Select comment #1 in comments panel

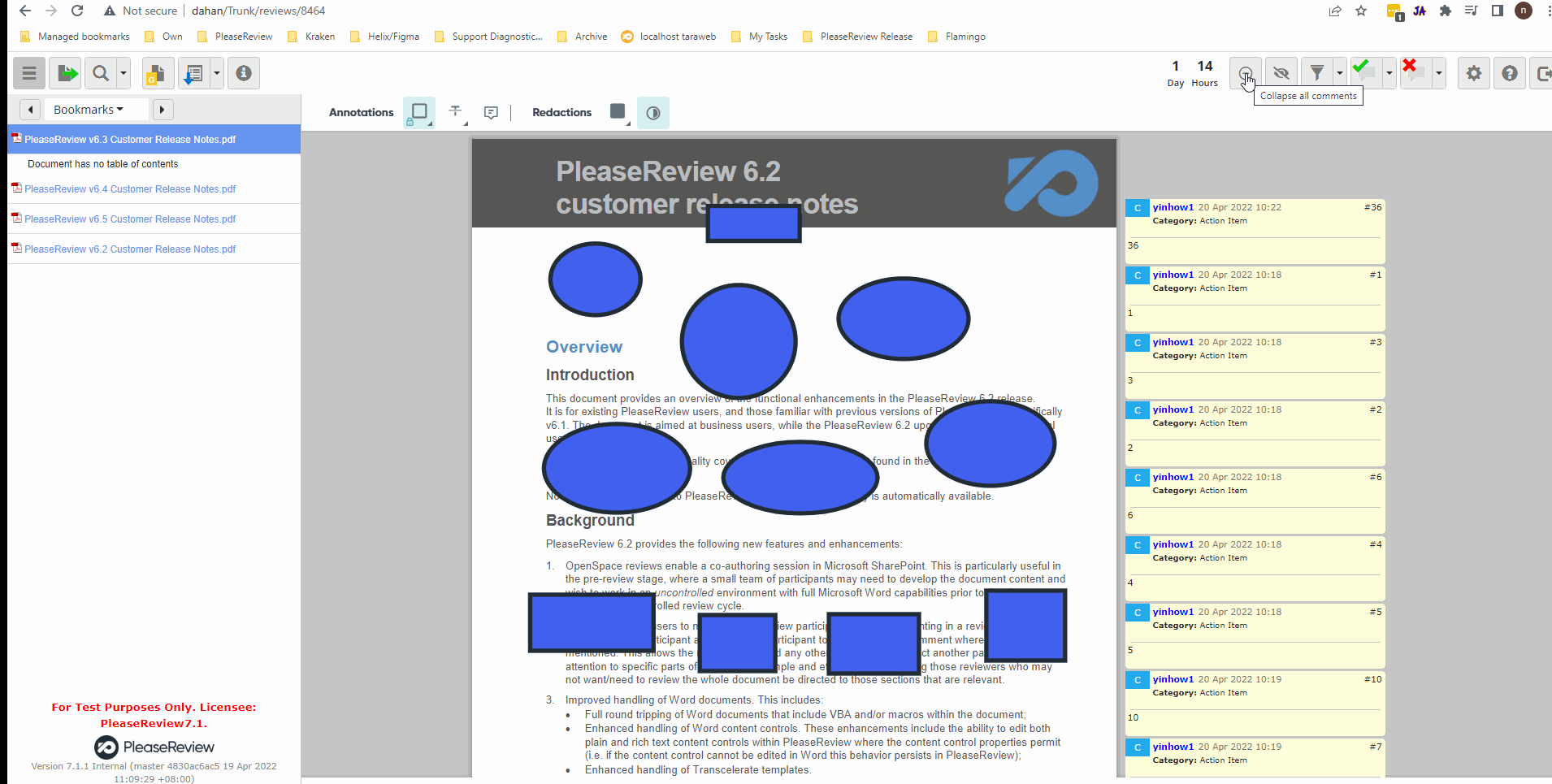(1255, 298)
